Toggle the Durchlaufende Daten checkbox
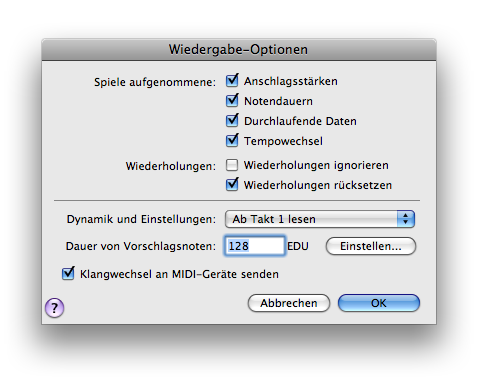The image size is (493, 384). point(232,121)
